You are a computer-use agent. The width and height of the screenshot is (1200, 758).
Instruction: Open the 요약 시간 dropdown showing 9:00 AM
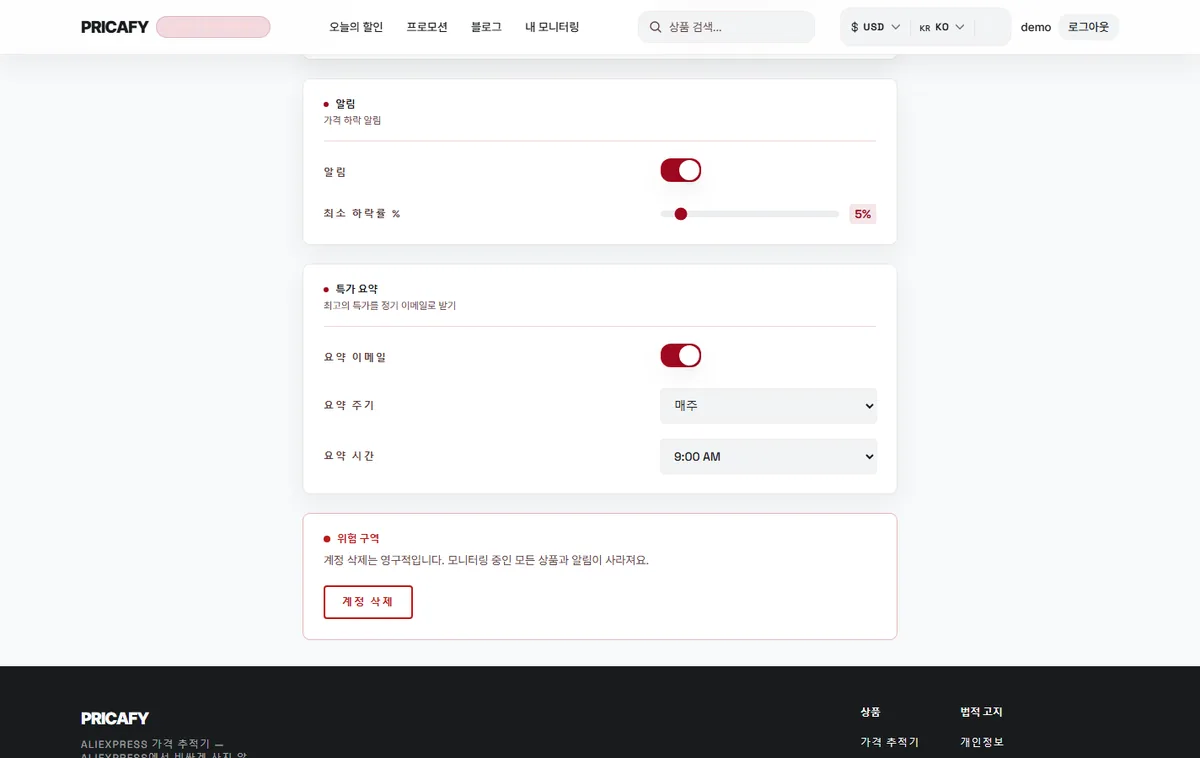pos(768,456)
